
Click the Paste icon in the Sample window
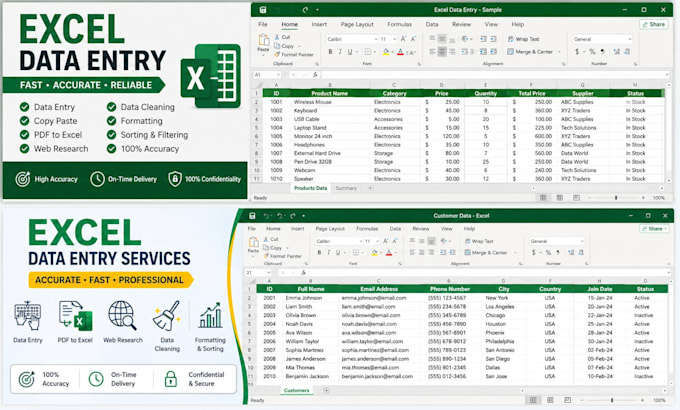264,41
